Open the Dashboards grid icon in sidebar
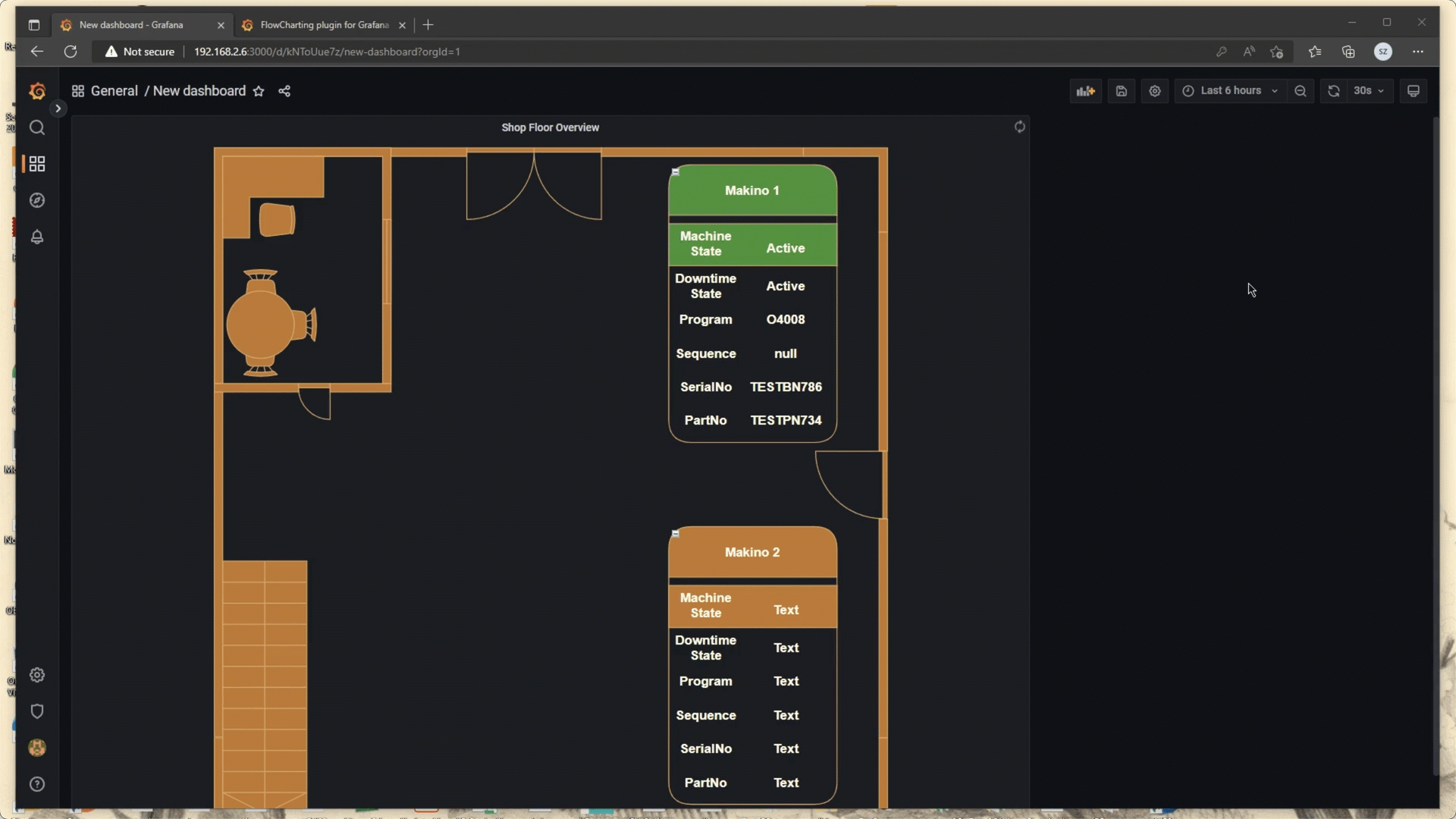The image size is (1456, 819). click(37, 164)
